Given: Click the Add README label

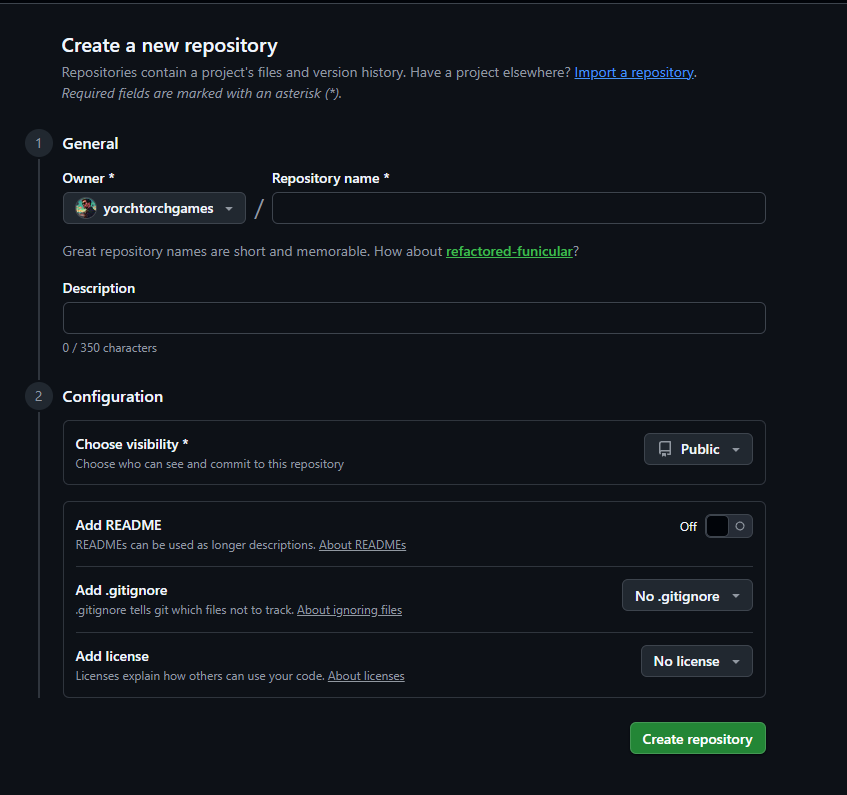Looking at the screenshot, I should (x=118, y=525).
